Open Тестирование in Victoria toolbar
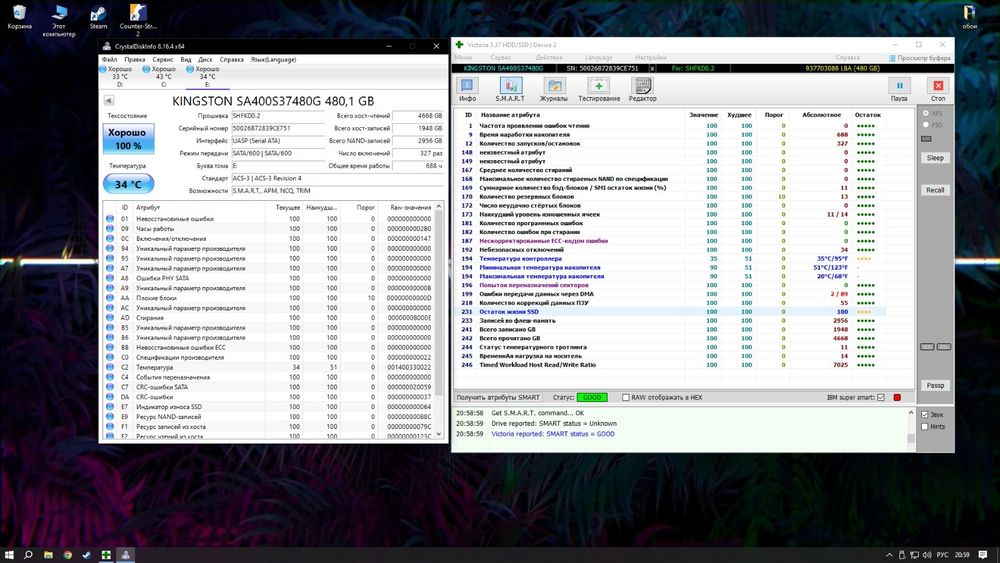The width and height of the screenshot is (1000, 563). click(x=599, y=89)
